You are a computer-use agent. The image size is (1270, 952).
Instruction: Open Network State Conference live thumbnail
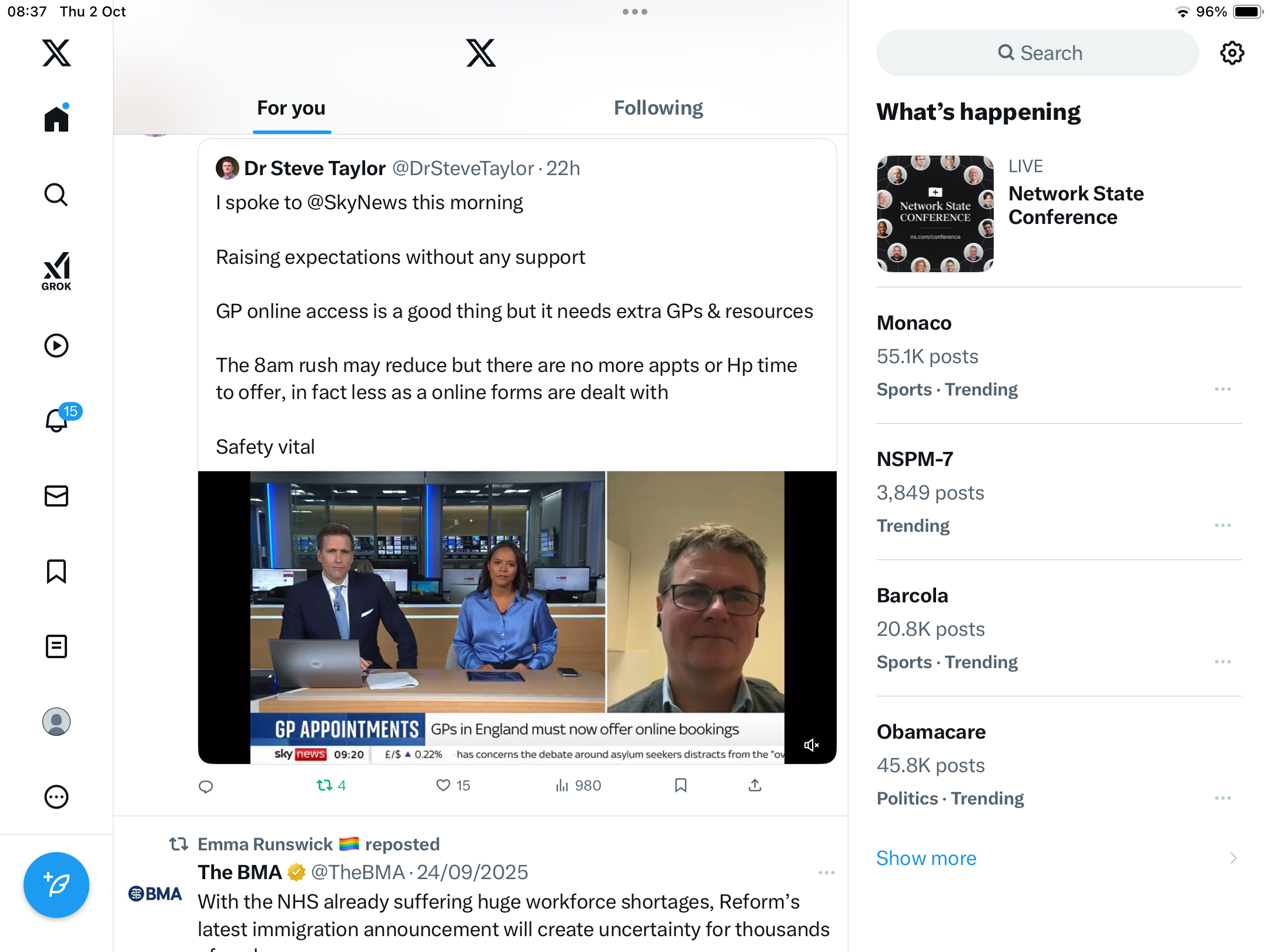coord(935,214)
